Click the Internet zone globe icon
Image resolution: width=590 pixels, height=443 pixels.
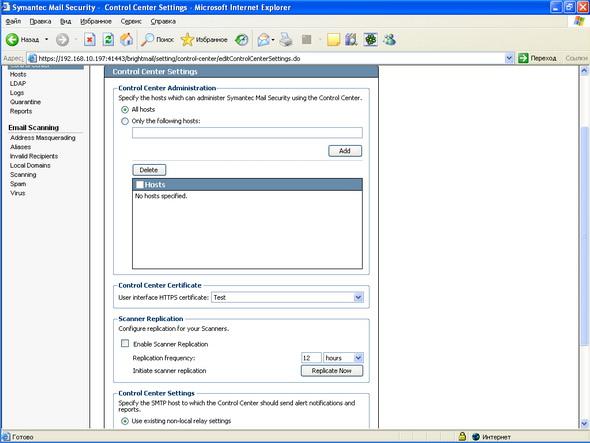476,437
